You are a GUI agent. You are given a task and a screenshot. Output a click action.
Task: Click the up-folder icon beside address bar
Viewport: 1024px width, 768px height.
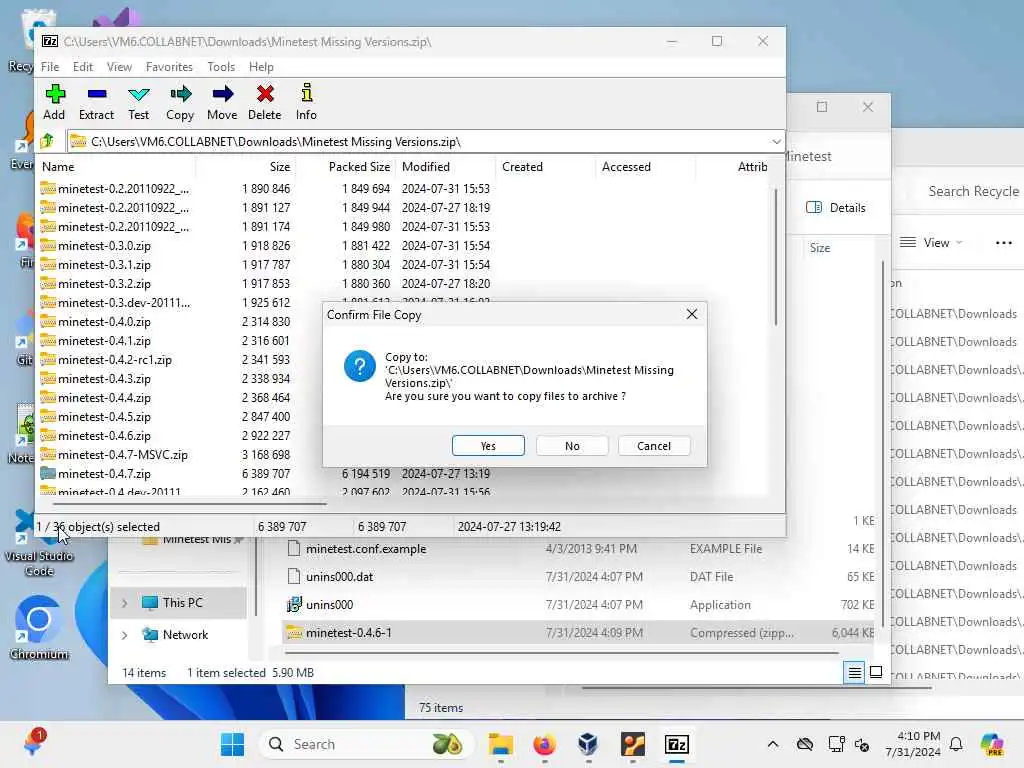(x=48, y=141)
